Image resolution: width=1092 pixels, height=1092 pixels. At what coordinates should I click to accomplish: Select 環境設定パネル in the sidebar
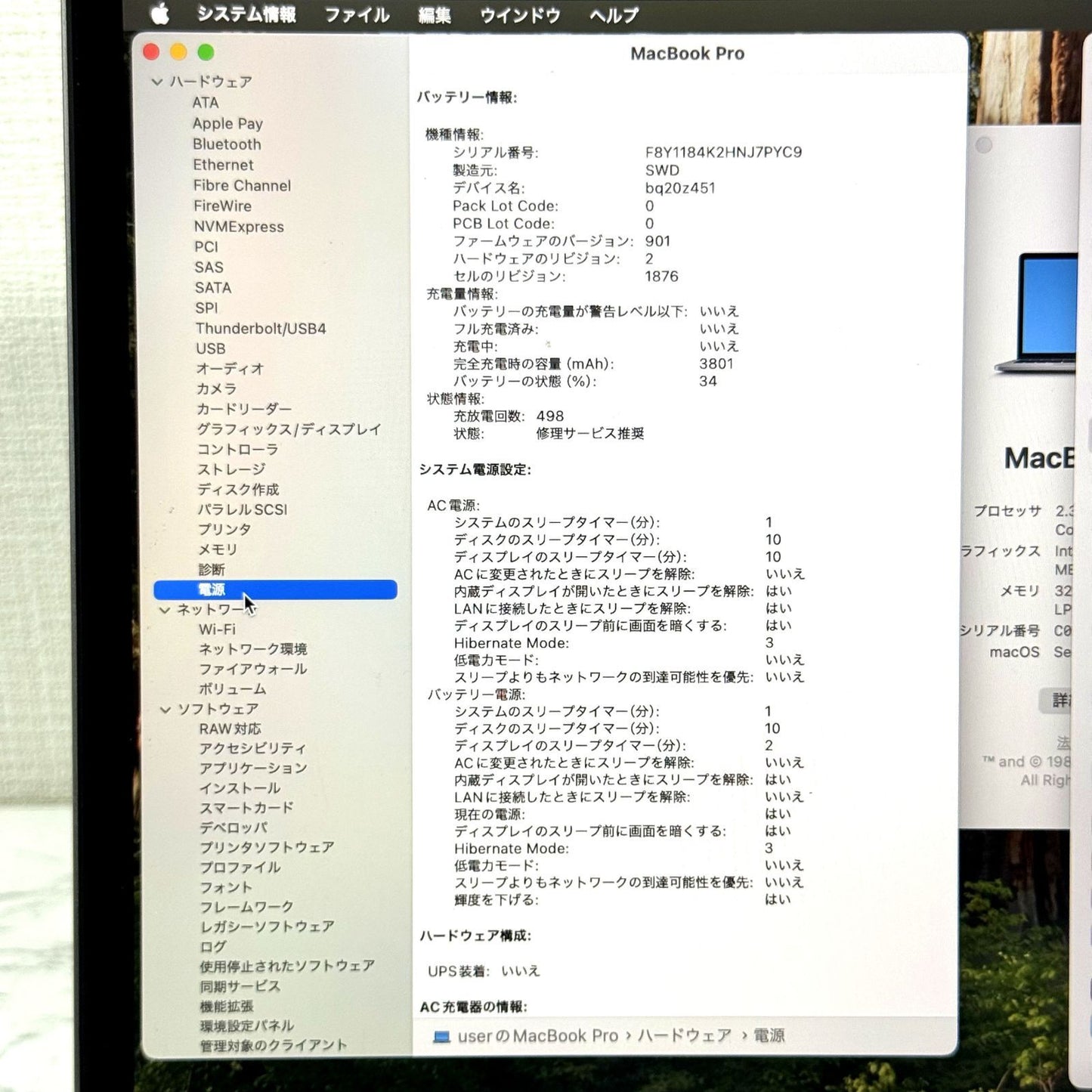[x=247, y=1026]
